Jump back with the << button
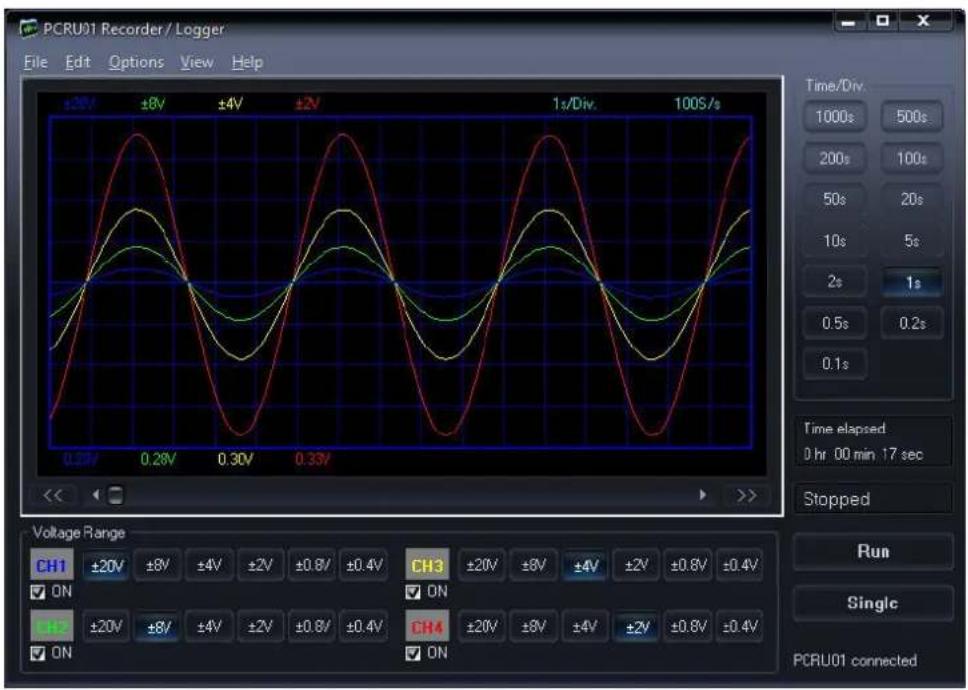This screenshot has width=968, height=690. click(x=52, y=496)
